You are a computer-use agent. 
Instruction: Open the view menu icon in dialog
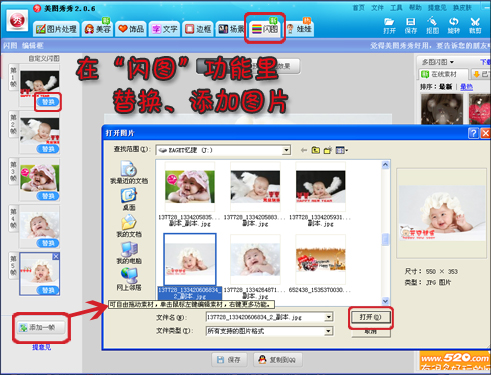[341, 150]
